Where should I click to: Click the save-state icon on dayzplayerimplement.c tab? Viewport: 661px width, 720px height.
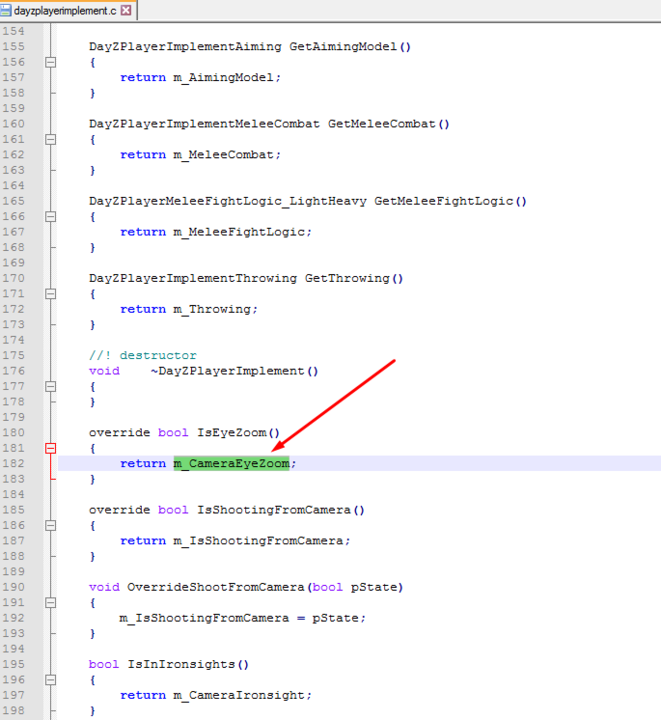(6, 11)
